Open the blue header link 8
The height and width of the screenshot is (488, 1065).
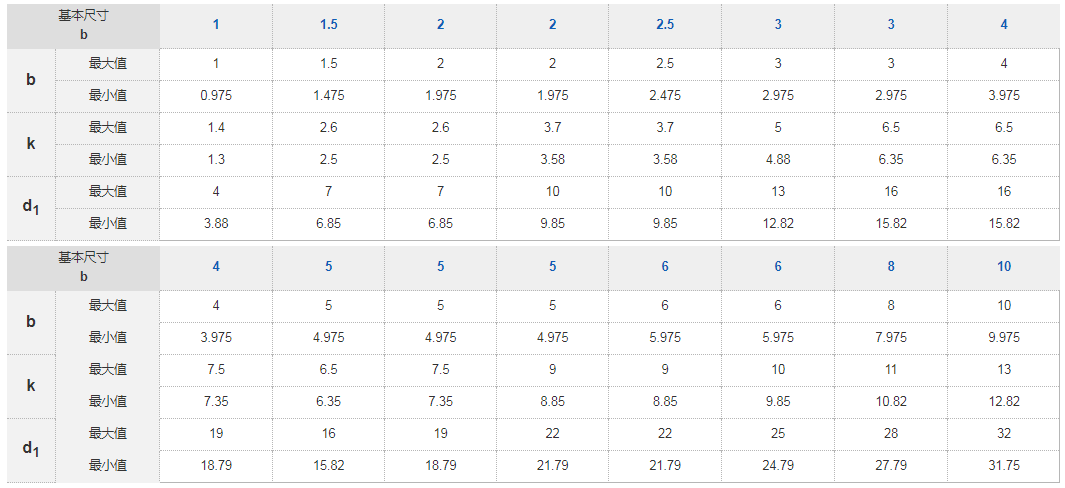(891, 266)
